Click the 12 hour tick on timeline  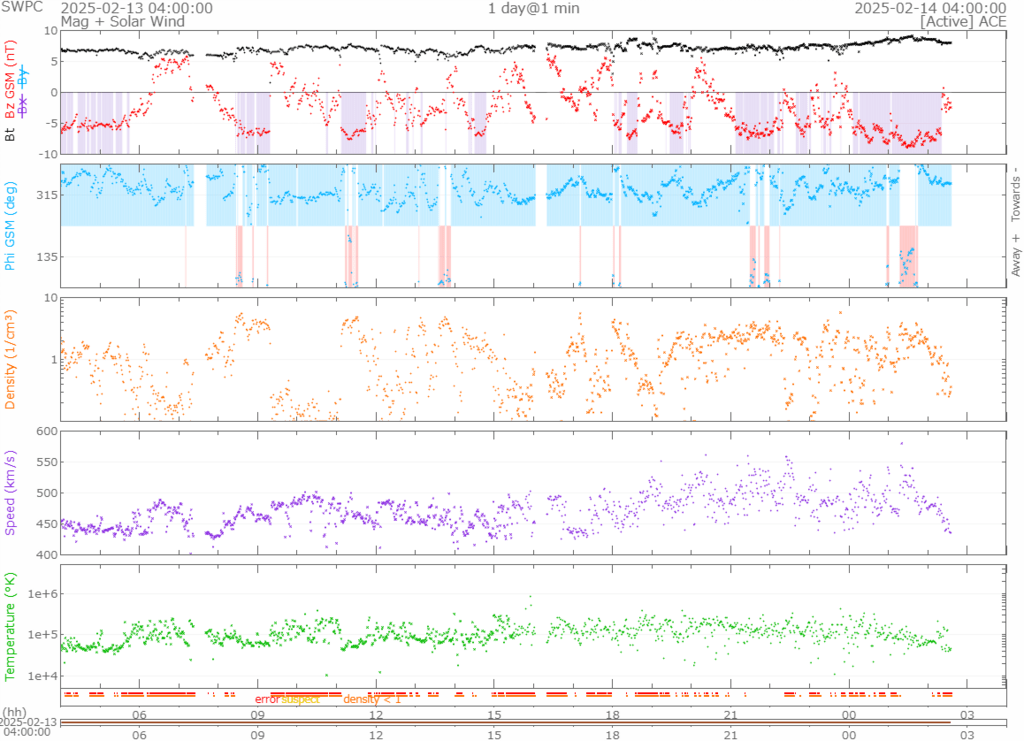click(377, 733)
